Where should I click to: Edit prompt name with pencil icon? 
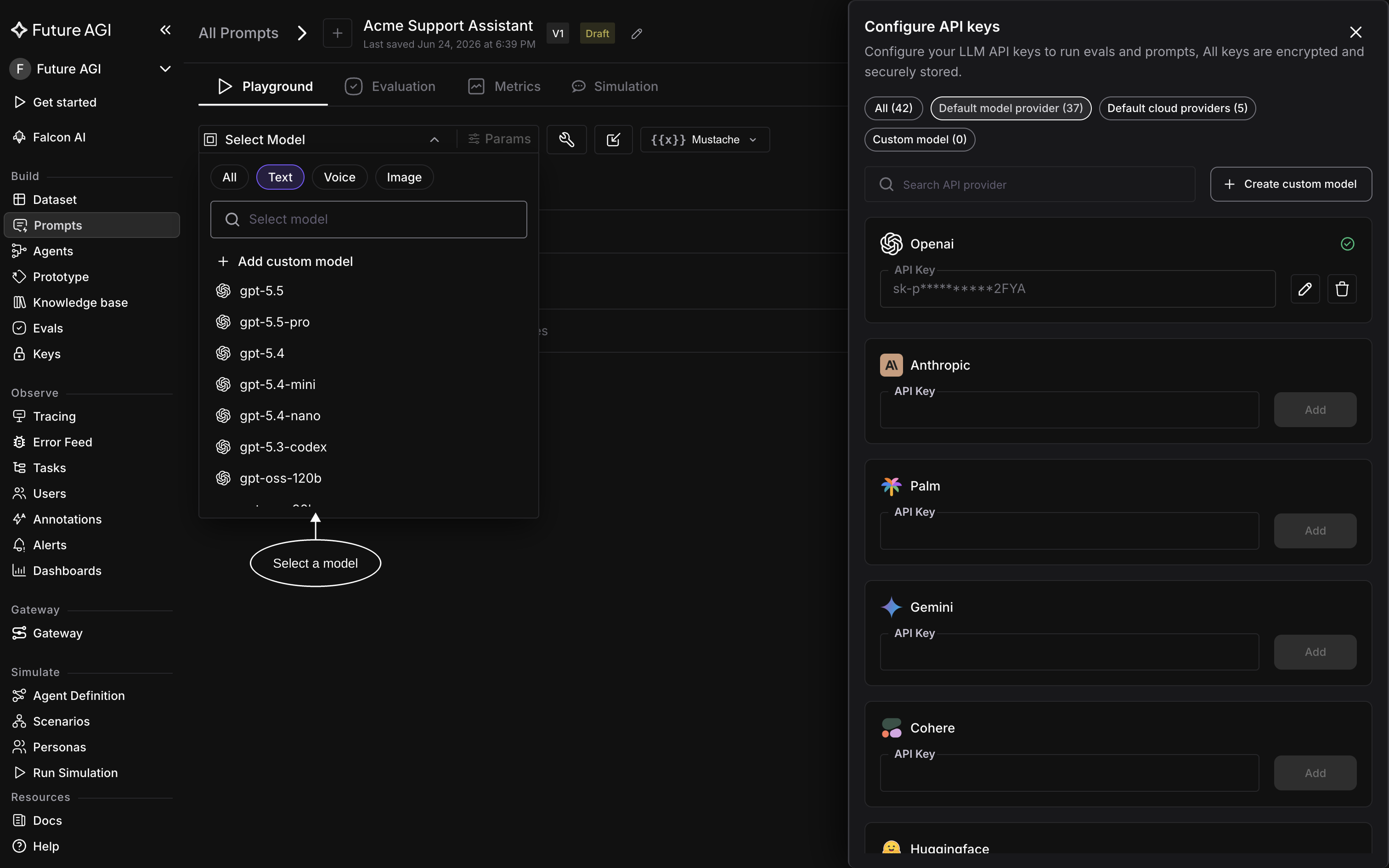(x=637, y=34)
